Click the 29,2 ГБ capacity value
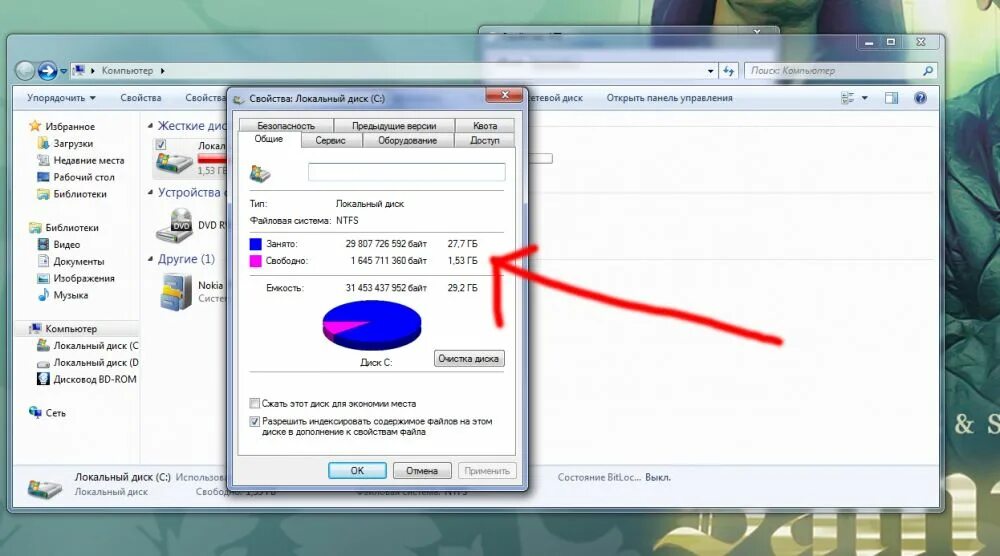Screen dimensions: 1000x556 click(x=462, y=288)
